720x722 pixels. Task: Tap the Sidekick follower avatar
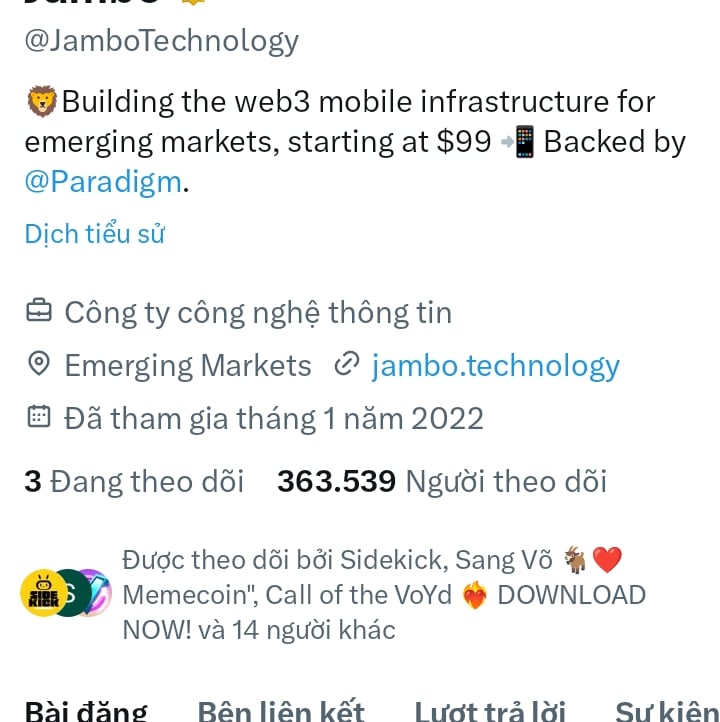click(43, 593)
